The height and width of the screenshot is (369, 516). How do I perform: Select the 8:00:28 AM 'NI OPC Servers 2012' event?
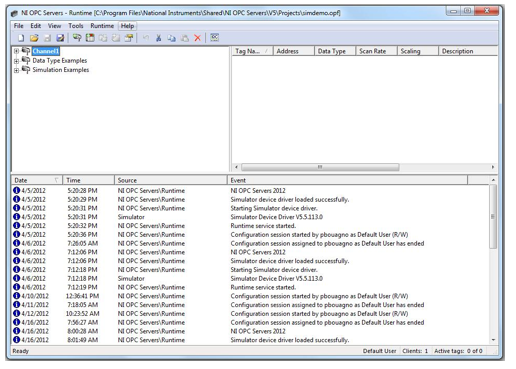[x=250, y=331]
